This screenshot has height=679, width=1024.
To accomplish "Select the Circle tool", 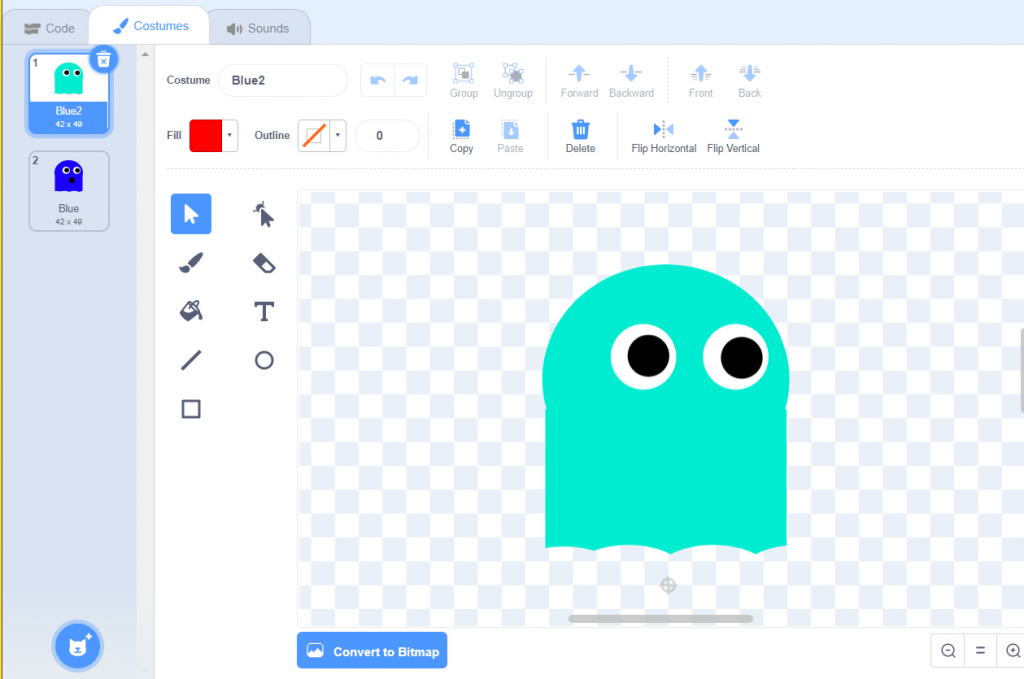I will pyautogui.click(x=264, y=360).
